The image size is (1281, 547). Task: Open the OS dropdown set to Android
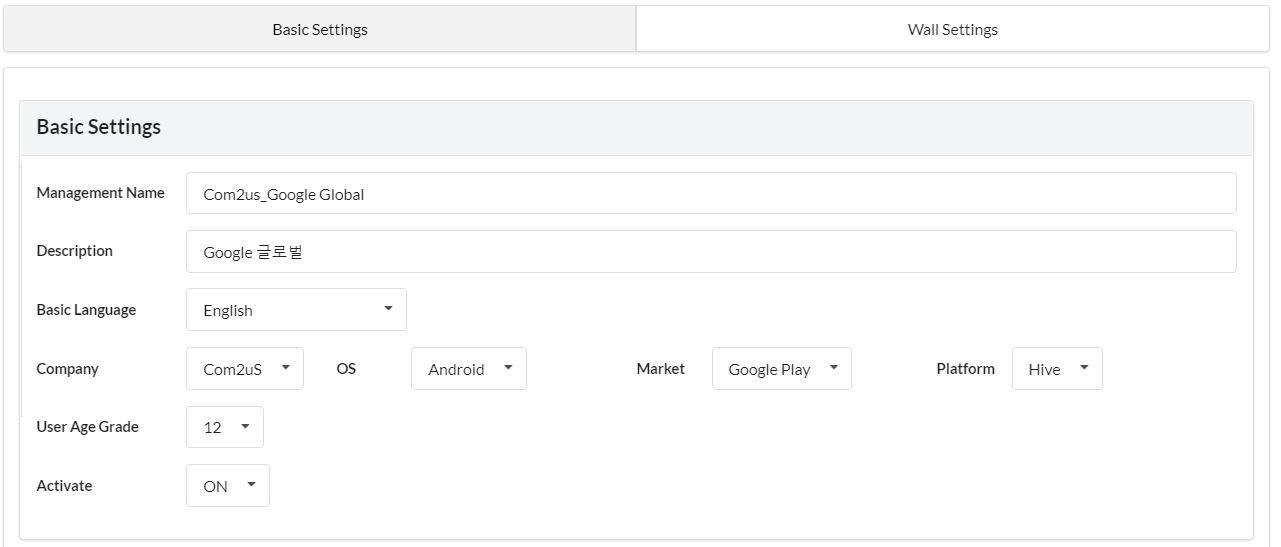pyautogui.click(x=469, y=369)
